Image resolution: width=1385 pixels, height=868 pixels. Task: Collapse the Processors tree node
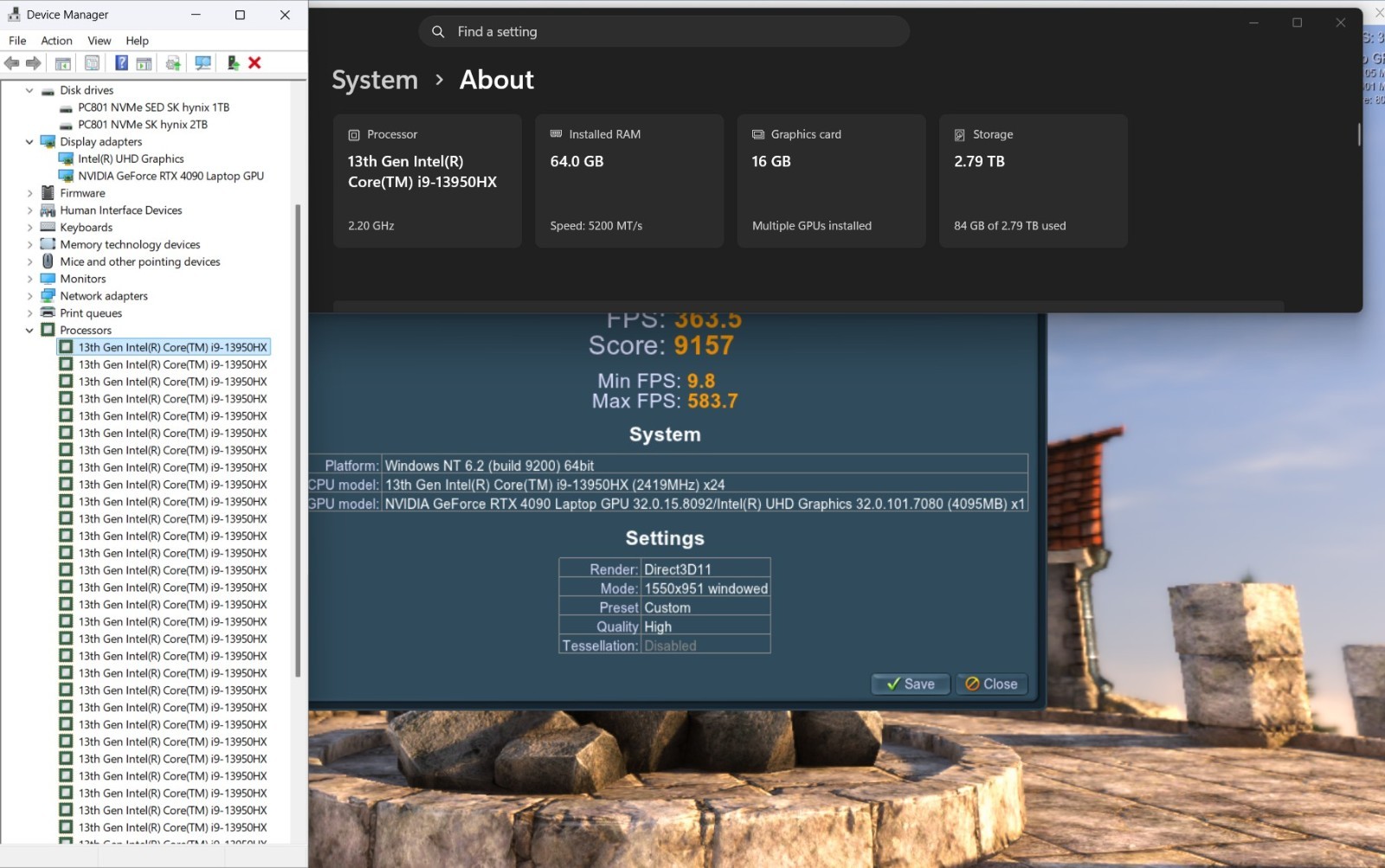pos(29,331)
